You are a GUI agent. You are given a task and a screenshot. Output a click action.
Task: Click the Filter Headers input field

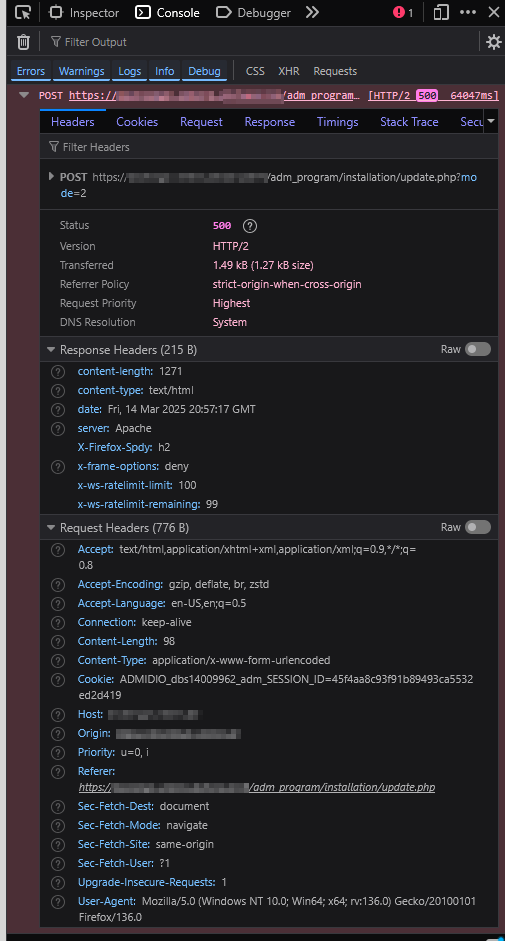click(269, 146)
